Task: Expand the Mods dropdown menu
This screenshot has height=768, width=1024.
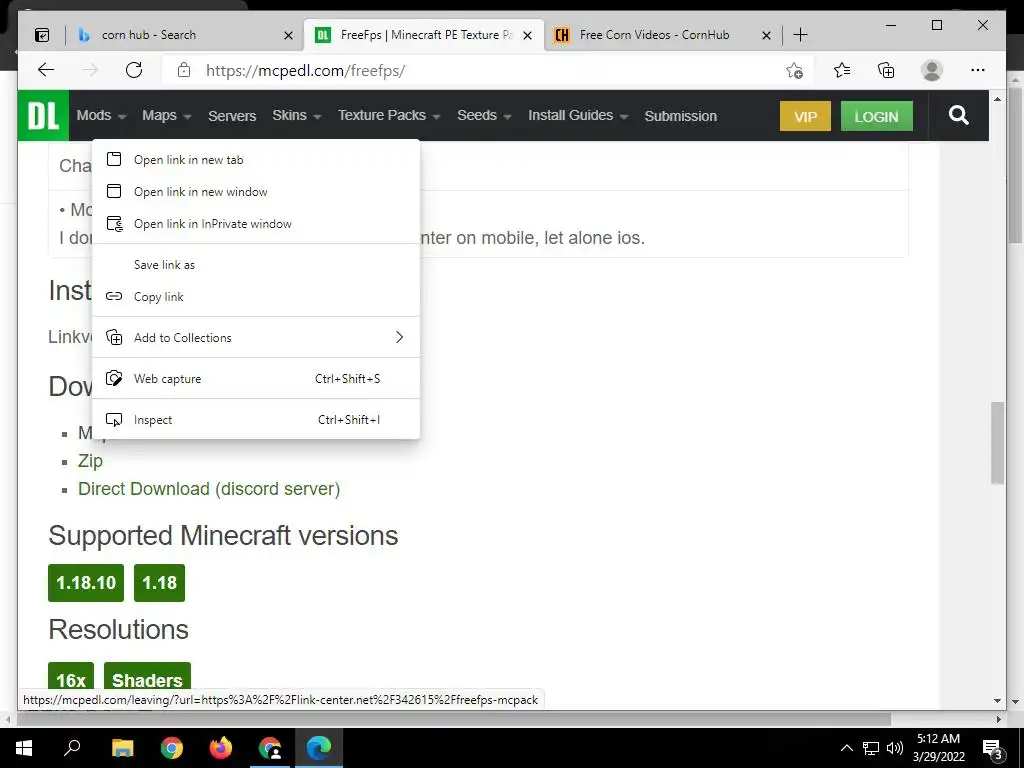Action: 101,116
